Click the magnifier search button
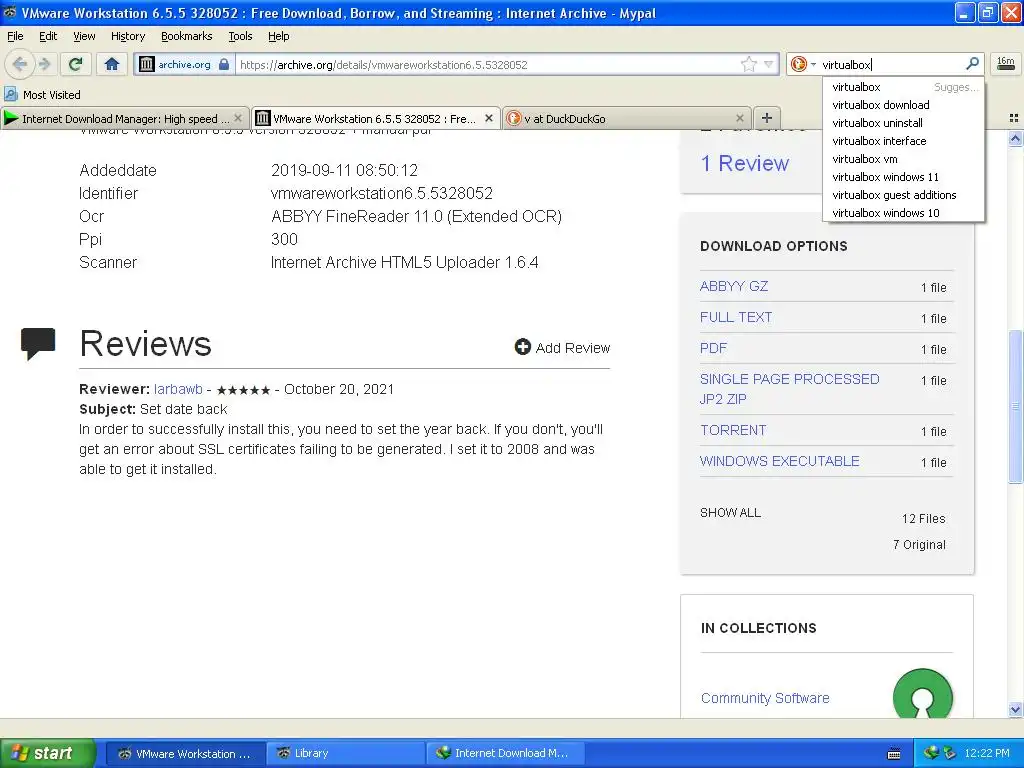The image size is (1024, 768). pos(972,63)
